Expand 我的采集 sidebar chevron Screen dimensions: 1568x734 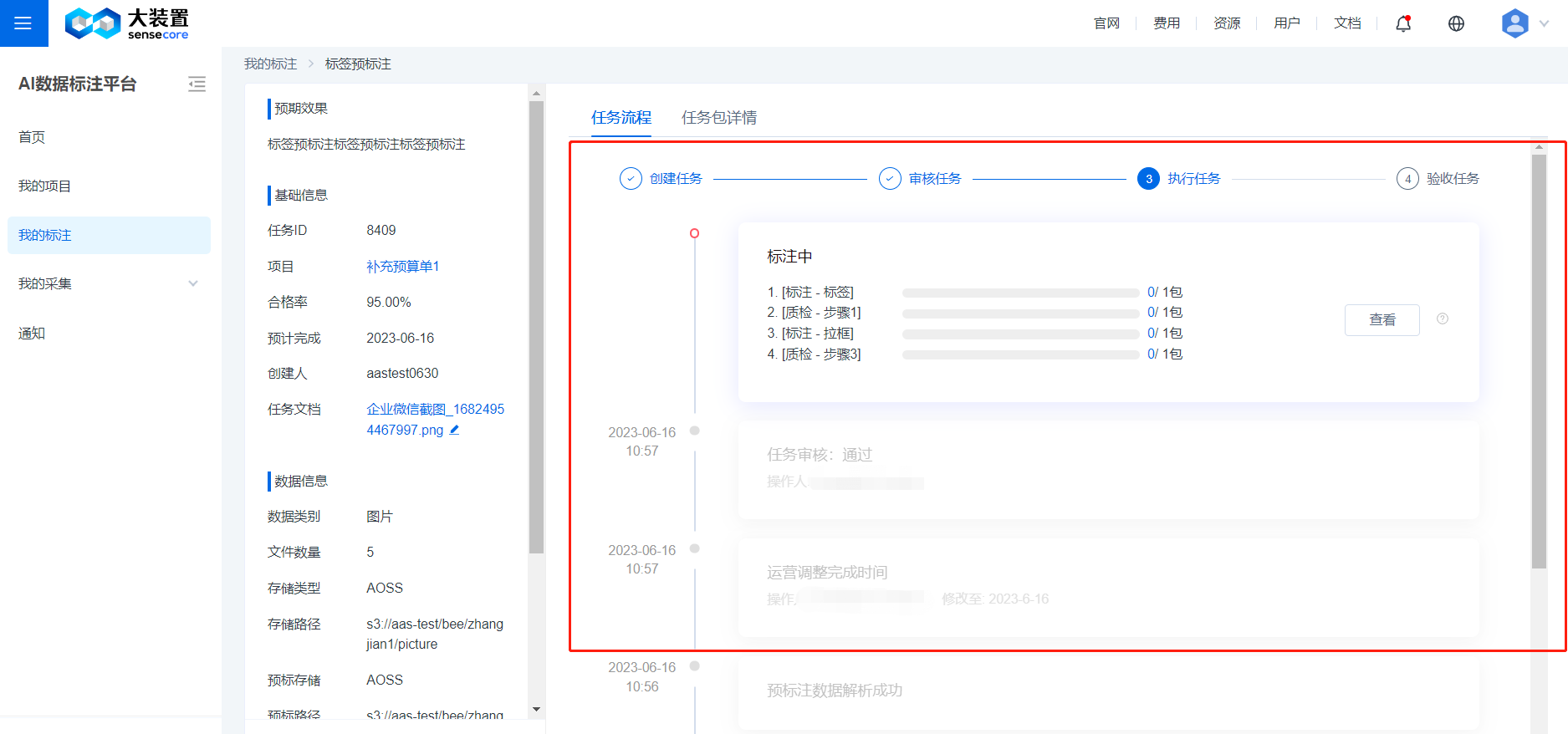pos(193,283)
